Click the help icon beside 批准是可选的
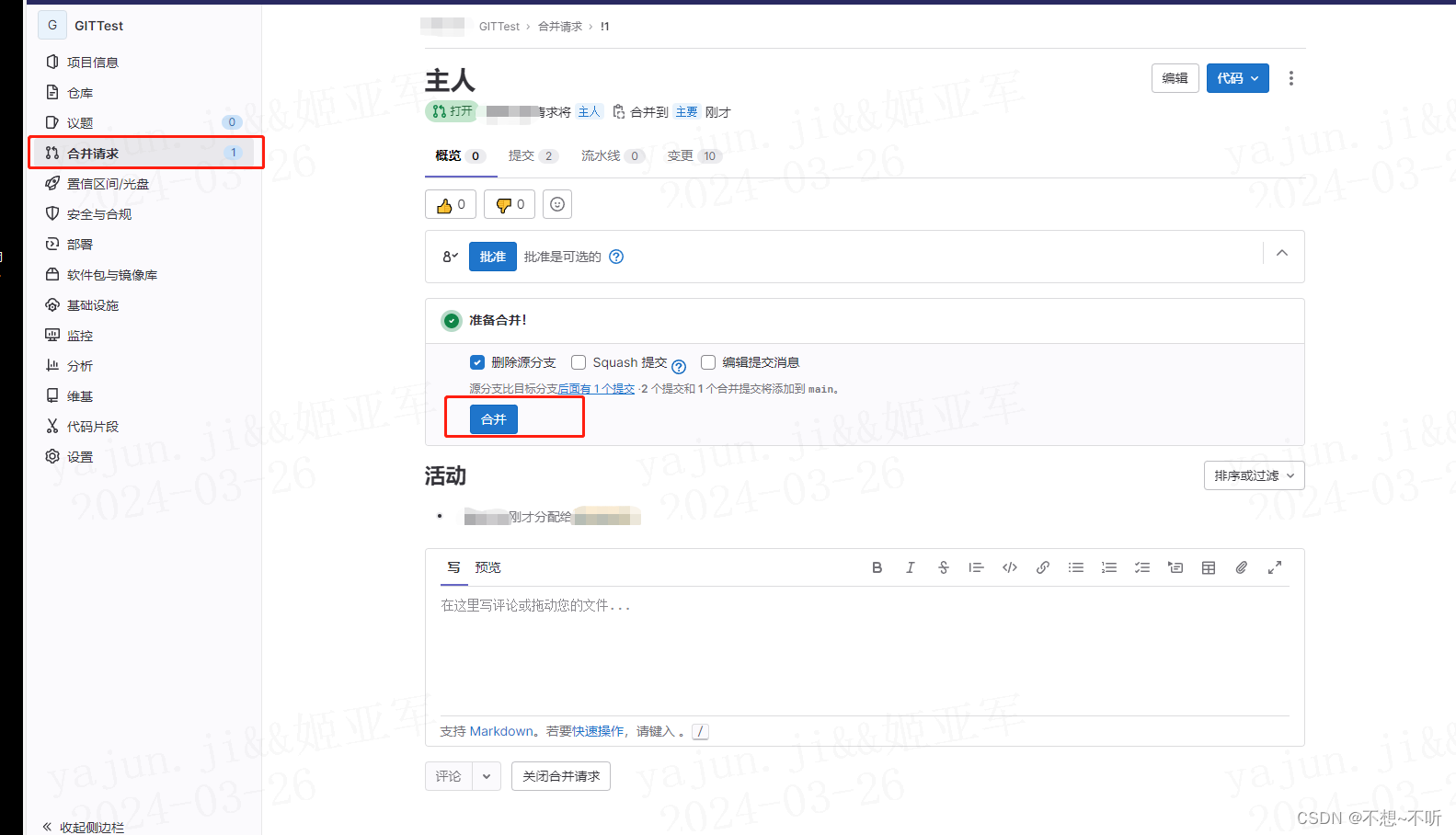Viewport: 1456px width, 835px height. pos(616,257)
